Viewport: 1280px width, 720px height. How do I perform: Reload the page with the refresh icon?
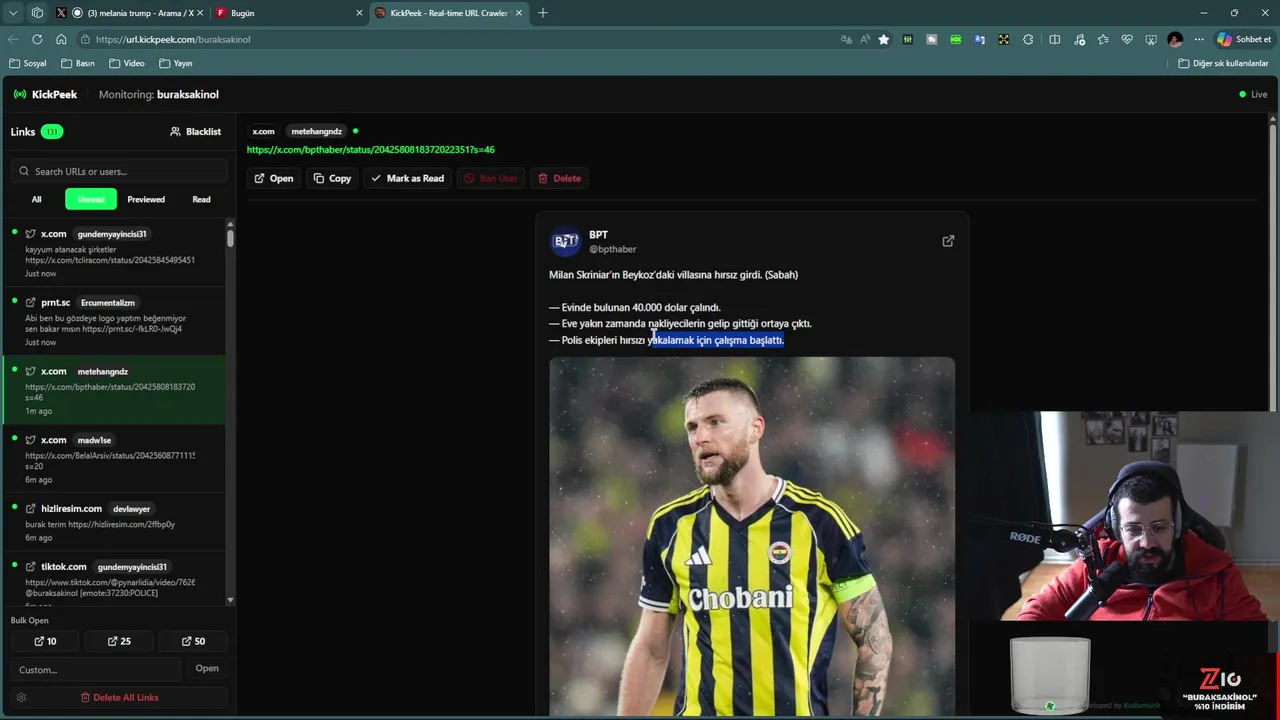(x=37, y=39)
